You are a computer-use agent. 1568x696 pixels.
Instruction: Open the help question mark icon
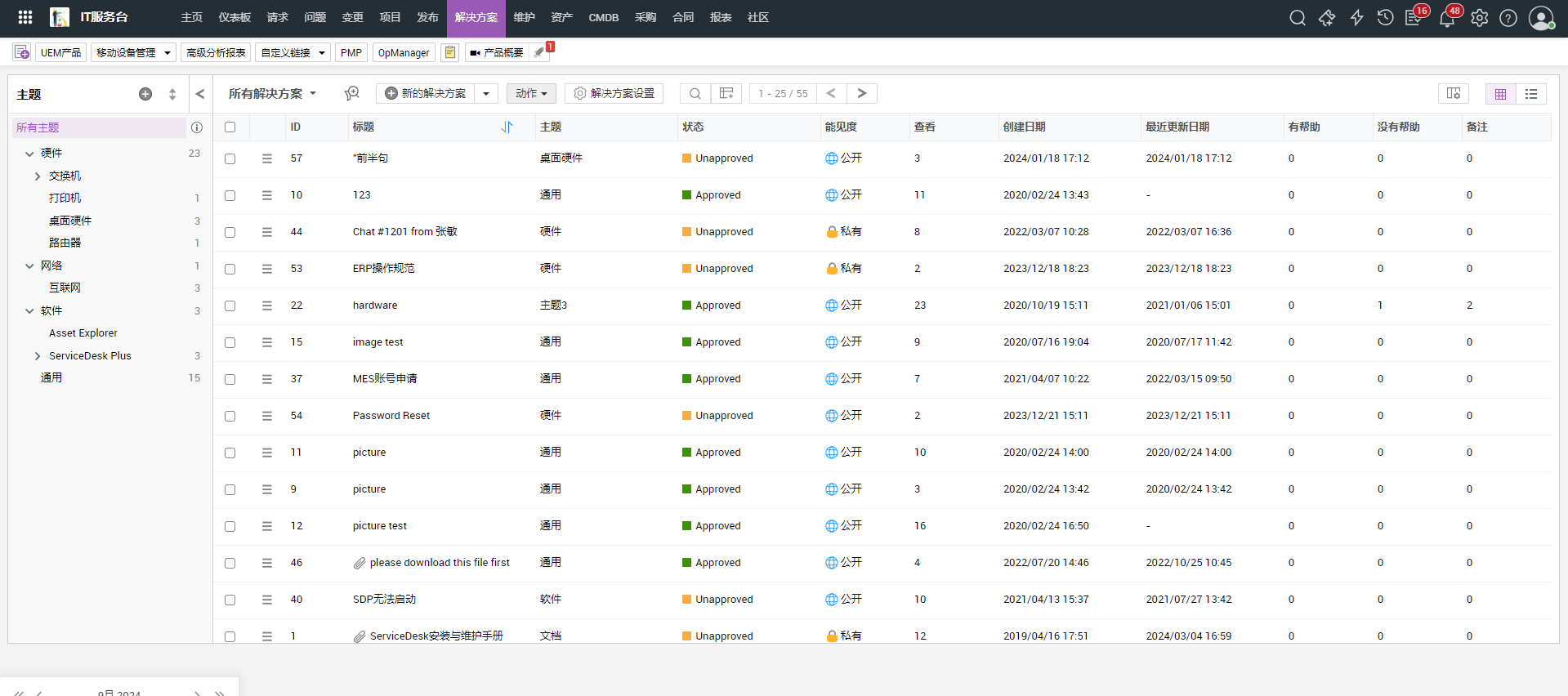click(1508, 18)
